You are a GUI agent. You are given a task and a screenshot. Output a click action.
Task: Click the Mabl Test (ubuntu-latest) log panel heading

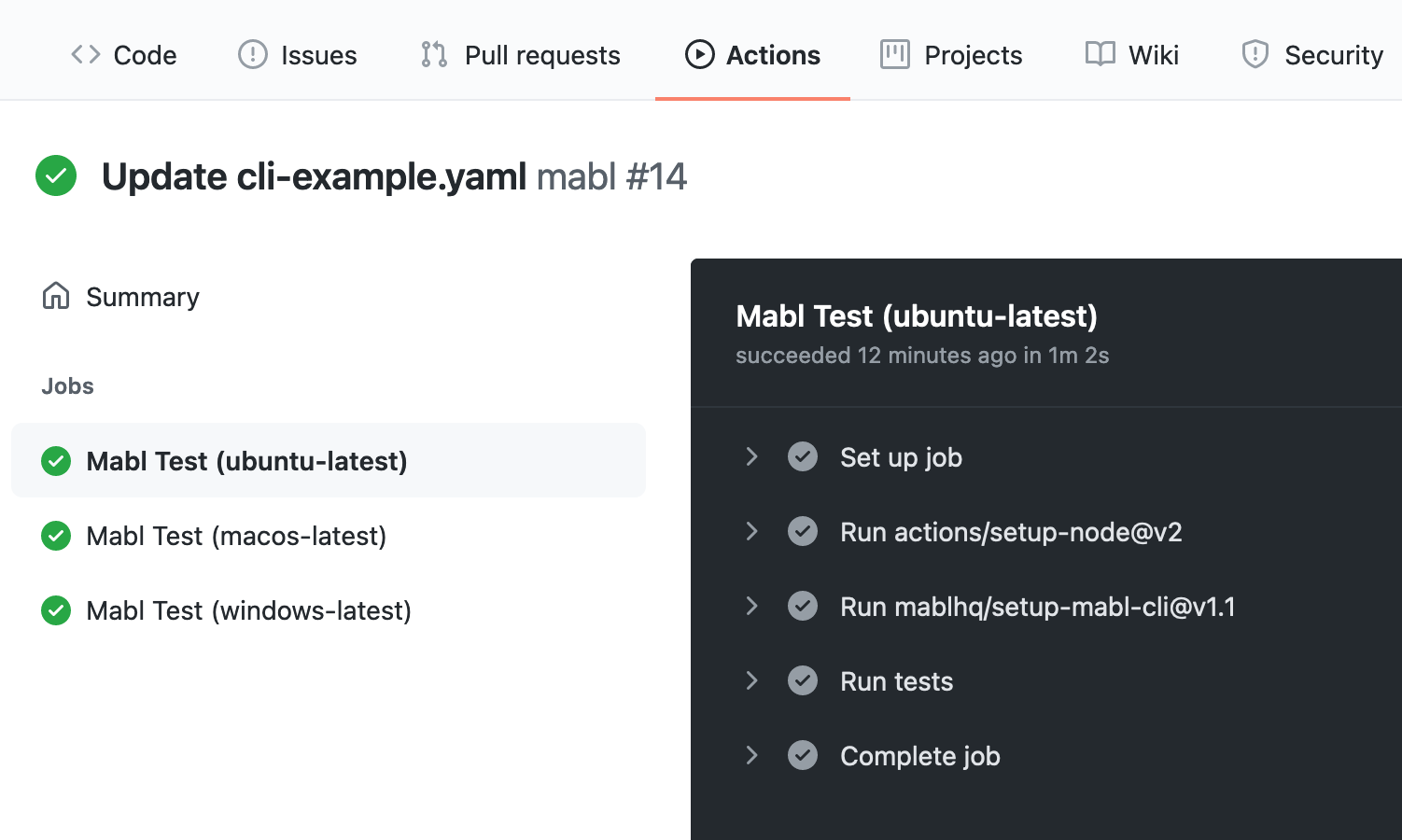[917, 316]
